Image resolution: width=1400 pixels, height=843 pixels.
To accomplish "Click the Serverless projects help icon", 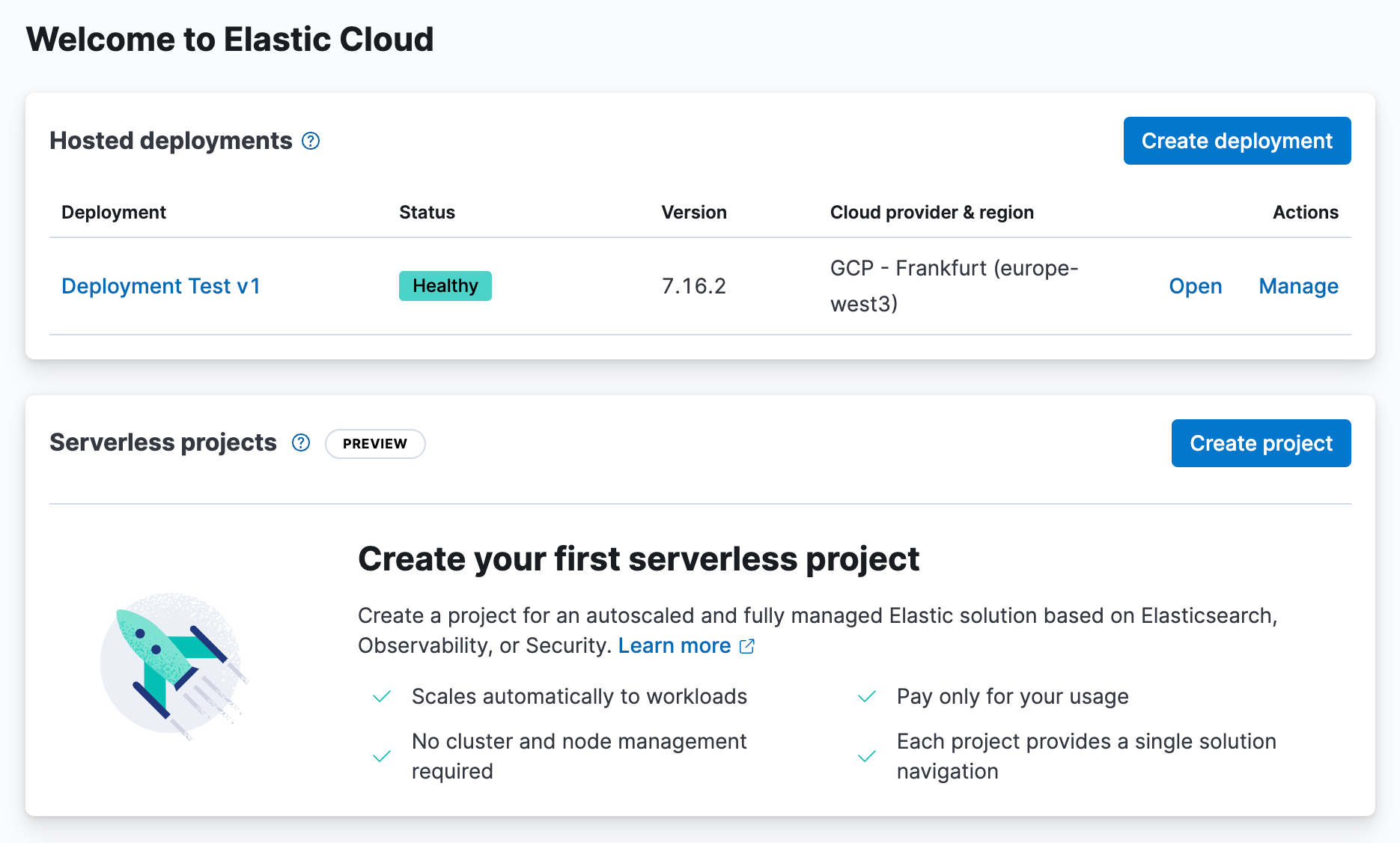I will 301,442.
